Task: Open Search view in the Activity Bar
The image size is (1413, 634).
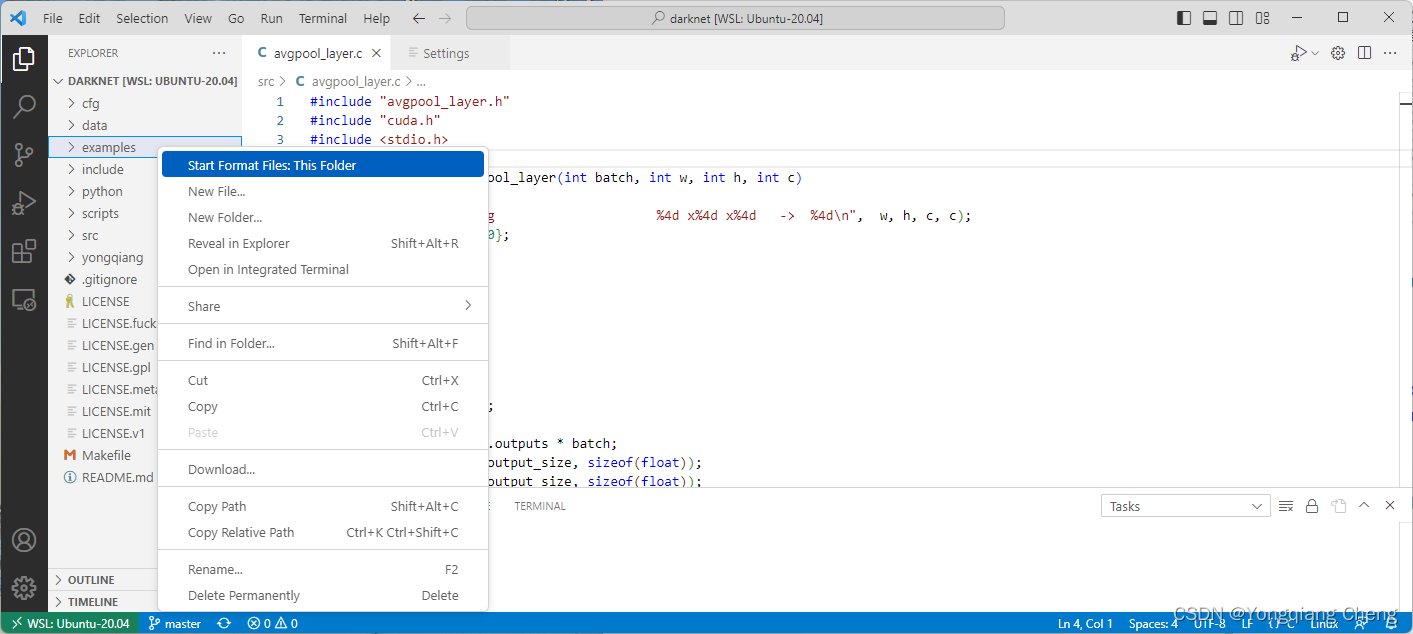Action: tap(24, 107)
